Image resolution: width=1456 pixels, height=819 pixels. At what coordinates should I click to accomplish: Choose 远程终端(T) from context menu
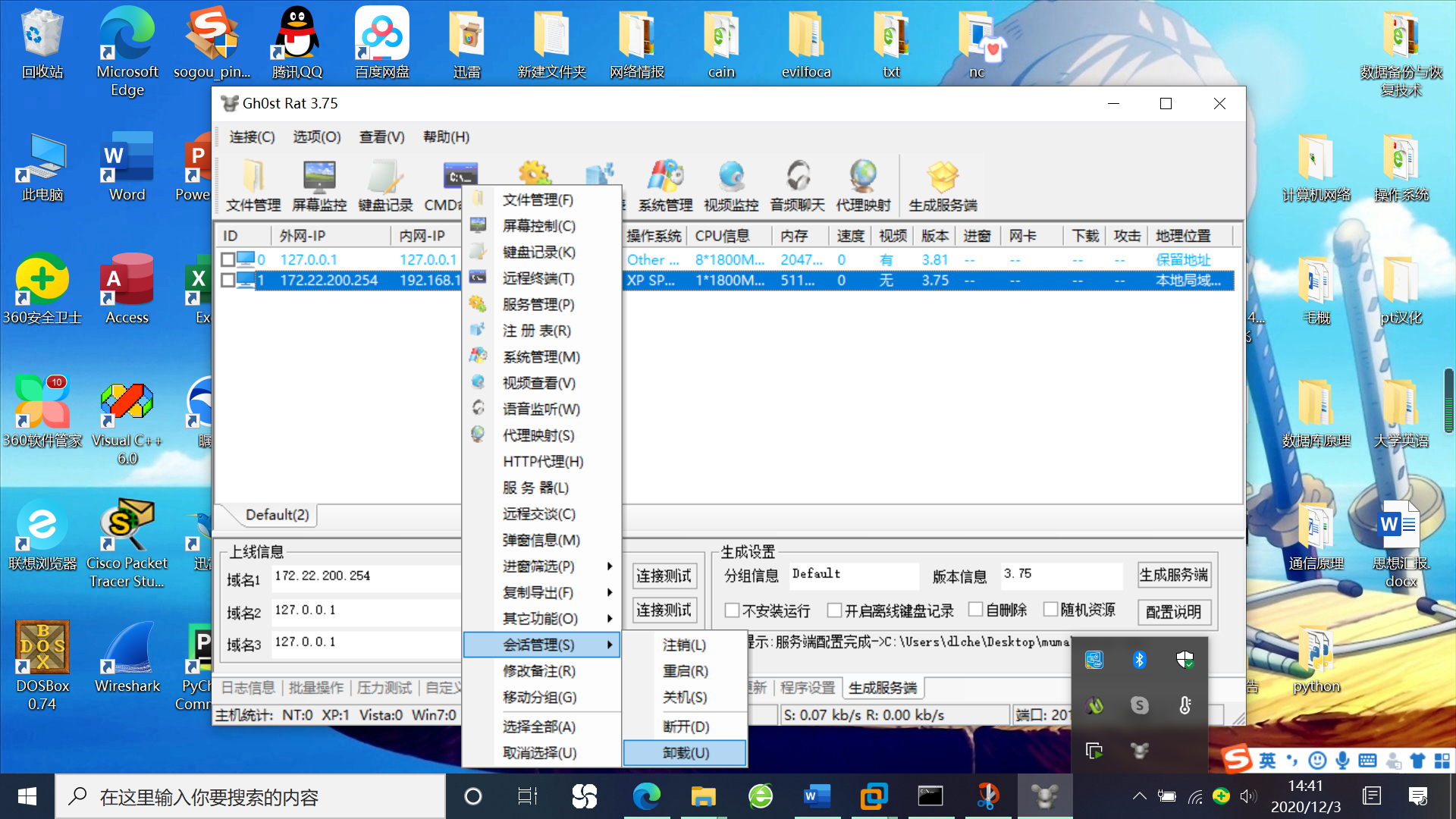(538, 278)
